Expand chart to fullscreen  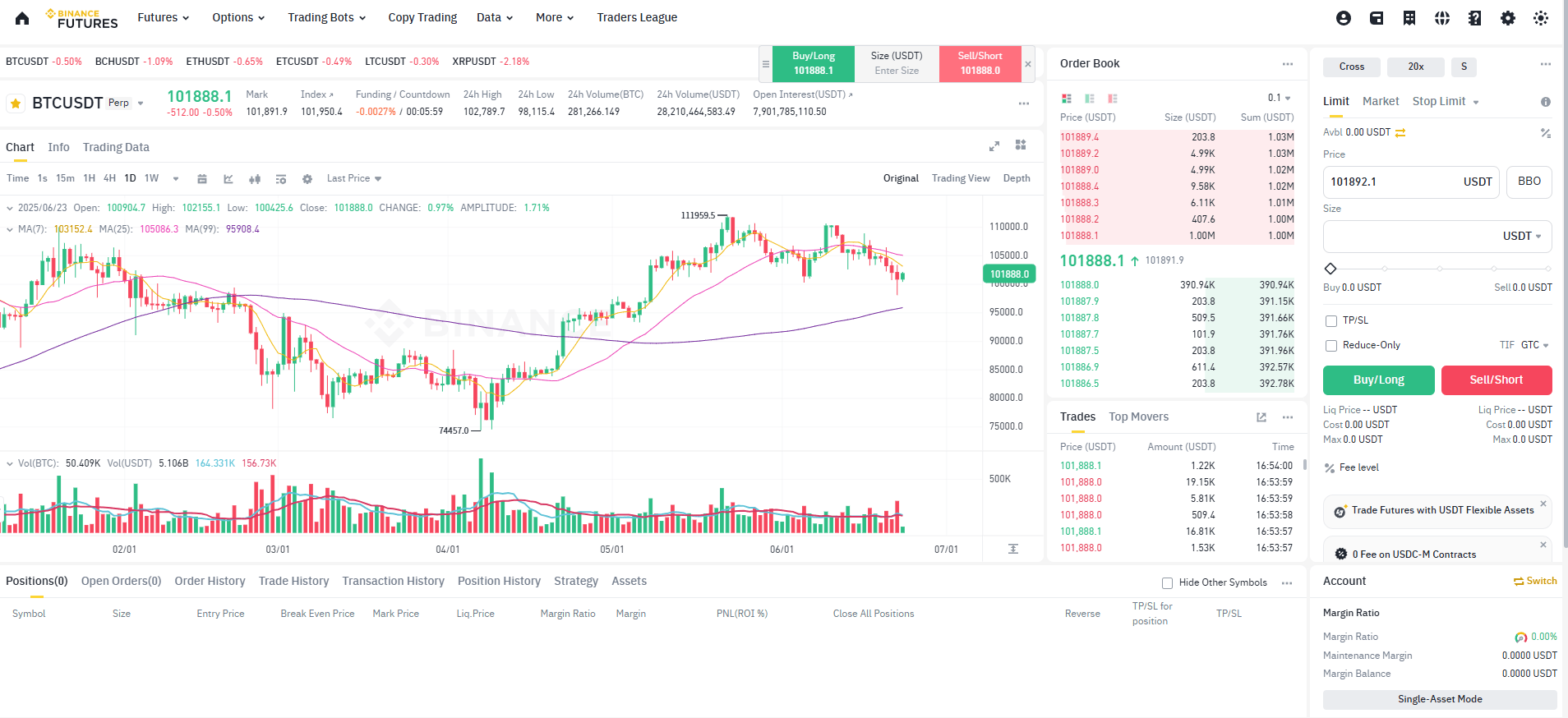click(x=994, y=146)
